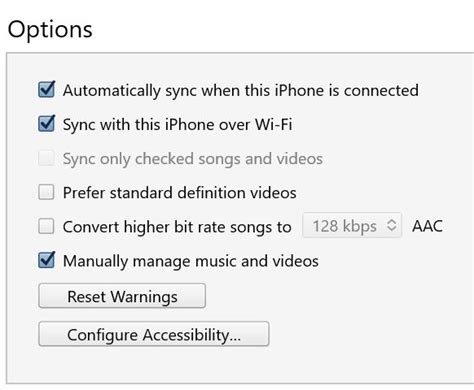
Task: Click the Options section heading
Action: pos(50,30)
